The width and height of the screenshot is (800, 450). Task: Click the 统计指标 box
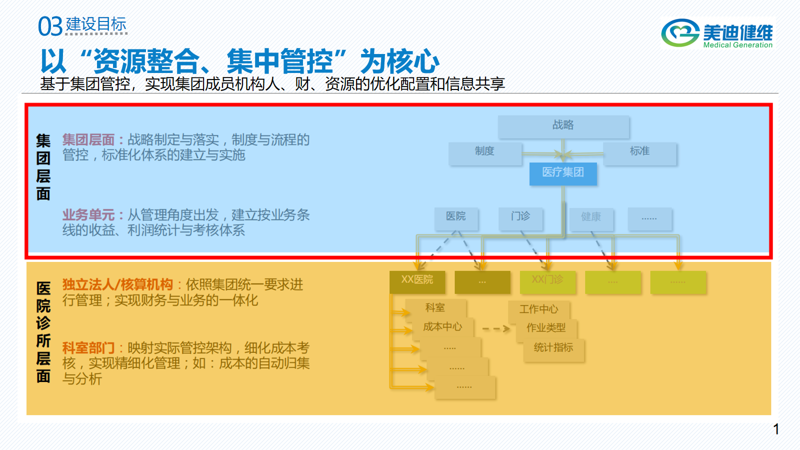click(553, 348)
